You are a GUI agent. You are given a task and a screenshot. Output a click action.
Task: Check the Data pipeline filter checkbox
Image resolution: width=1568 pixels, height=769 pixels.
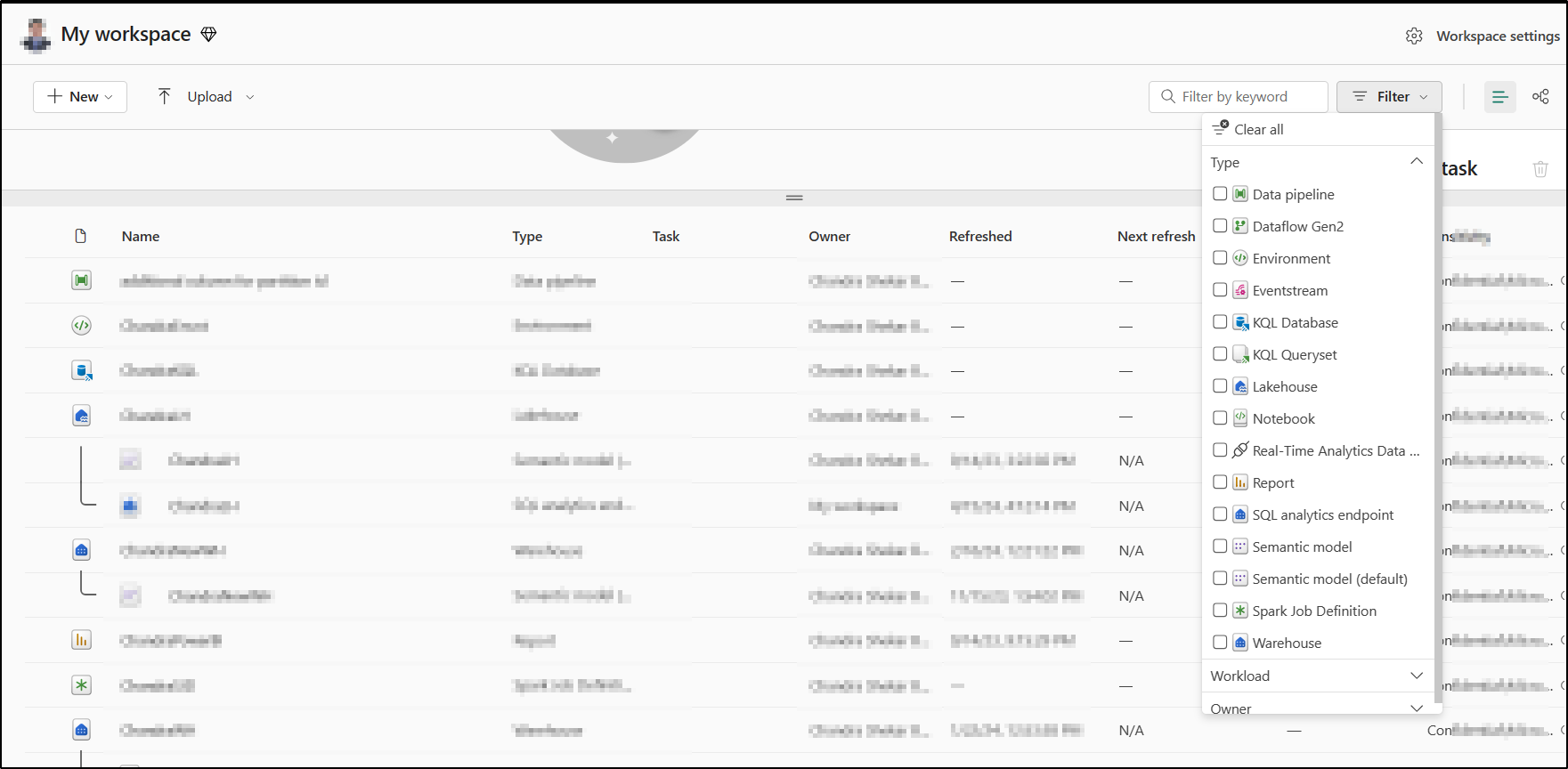point(1220,193)
